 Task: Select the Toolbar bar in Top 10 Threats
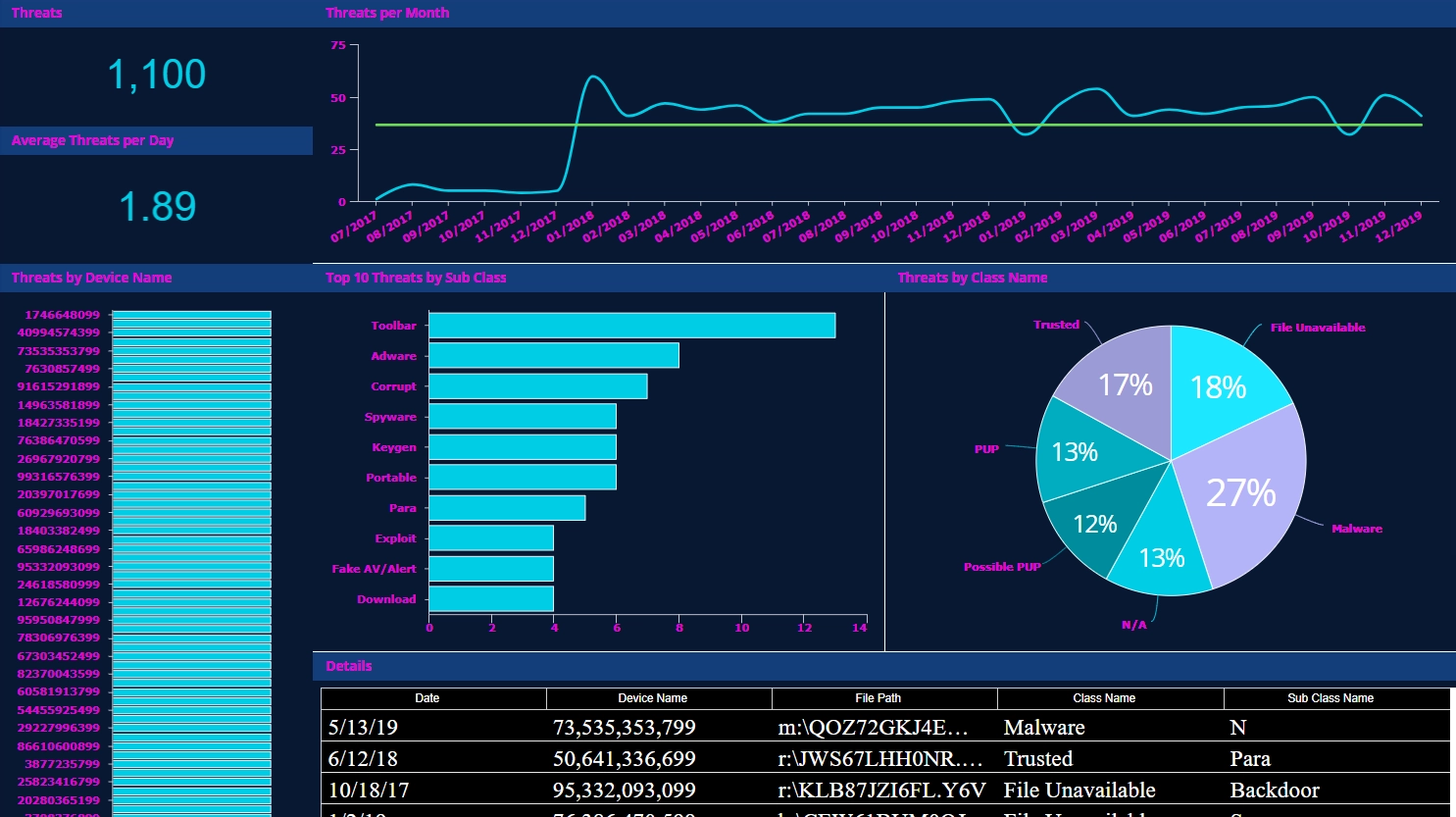[628, 325]
